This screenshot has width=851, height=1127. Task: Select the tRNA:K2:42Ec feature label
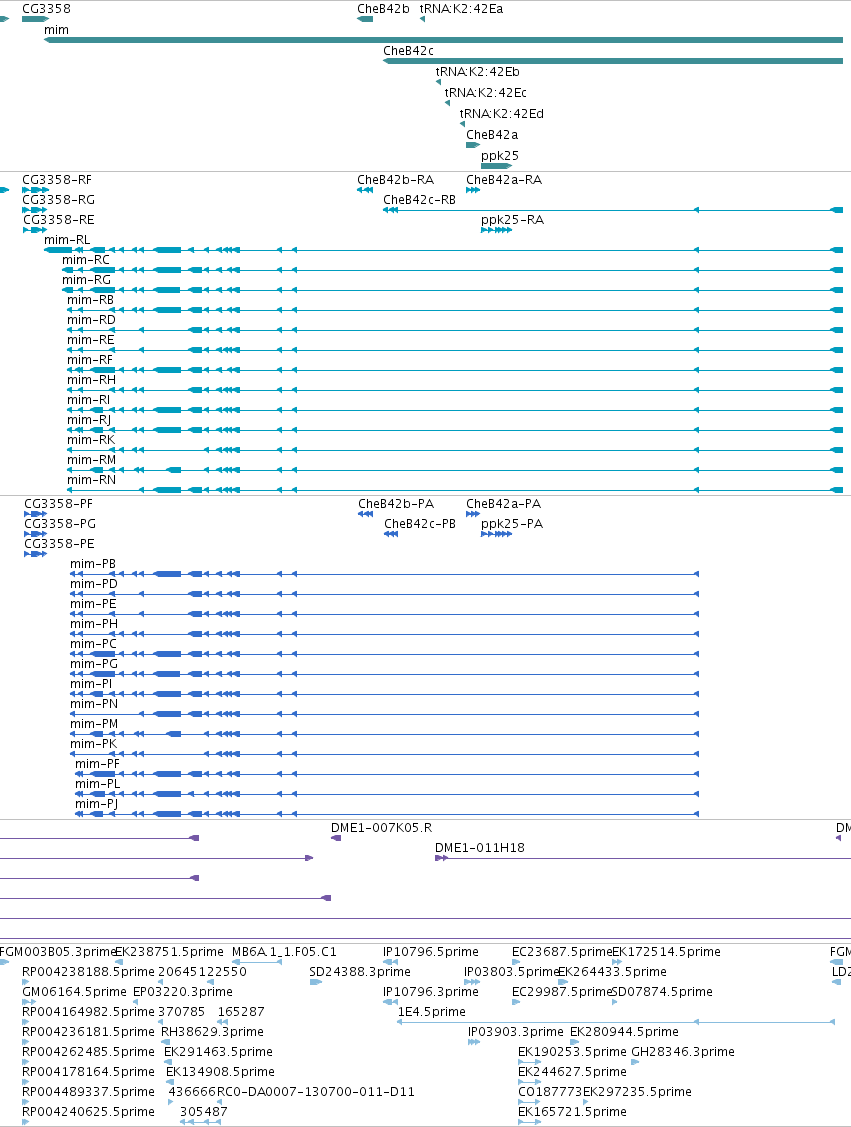click(x=485, y=92)
